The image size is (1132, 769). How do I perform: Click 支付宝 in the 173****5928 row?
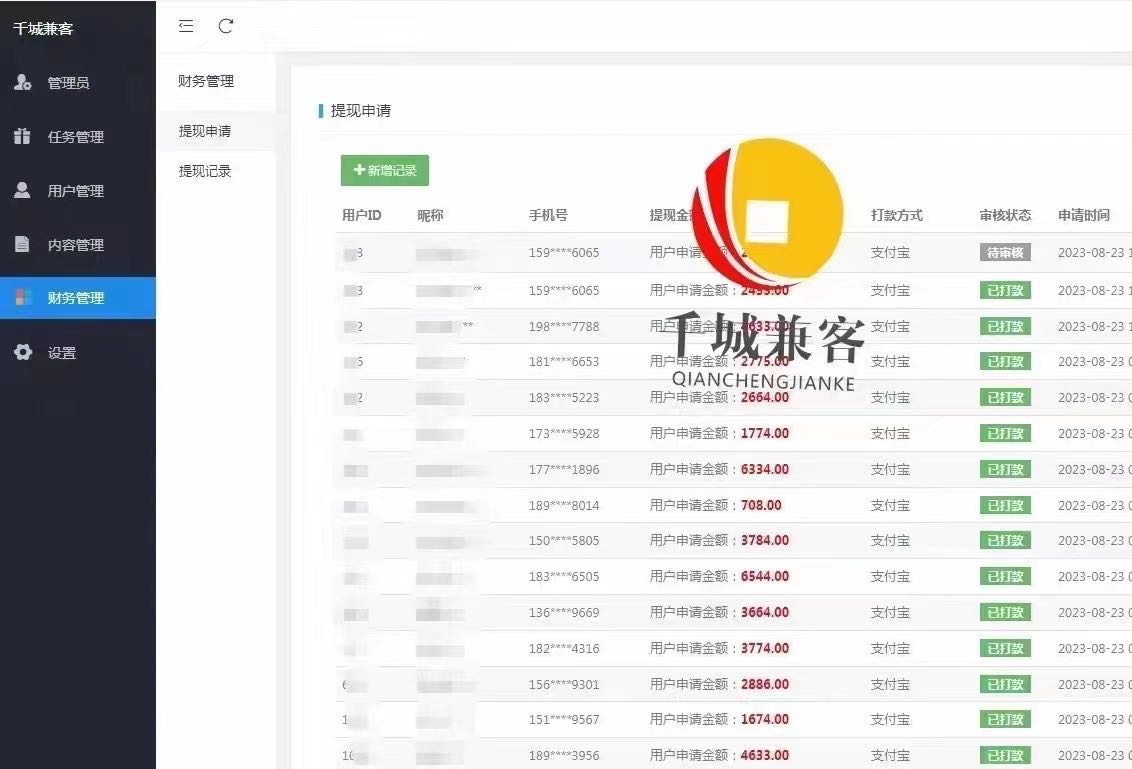click(x=890, y=433)
